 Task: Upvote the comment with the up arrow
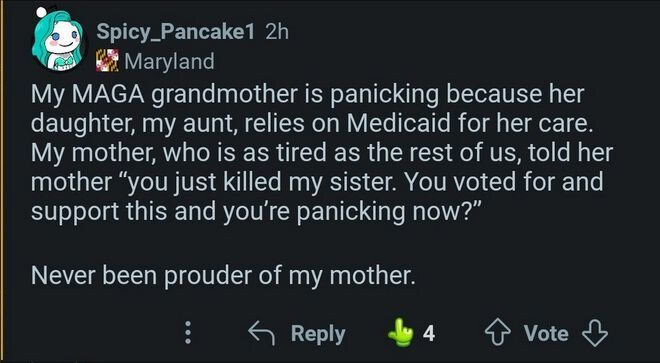(498, 334)
